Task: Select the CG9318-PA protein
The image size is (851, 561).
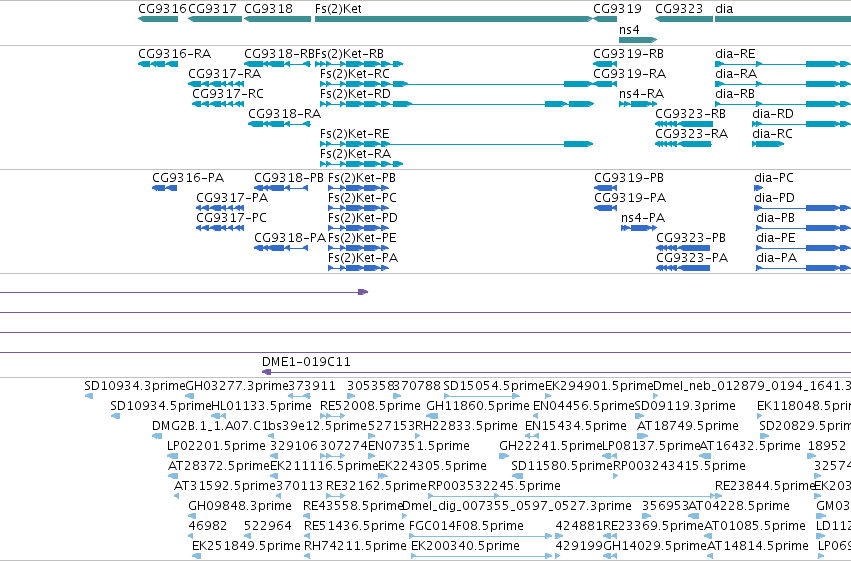Action: [x=281, y=248]
